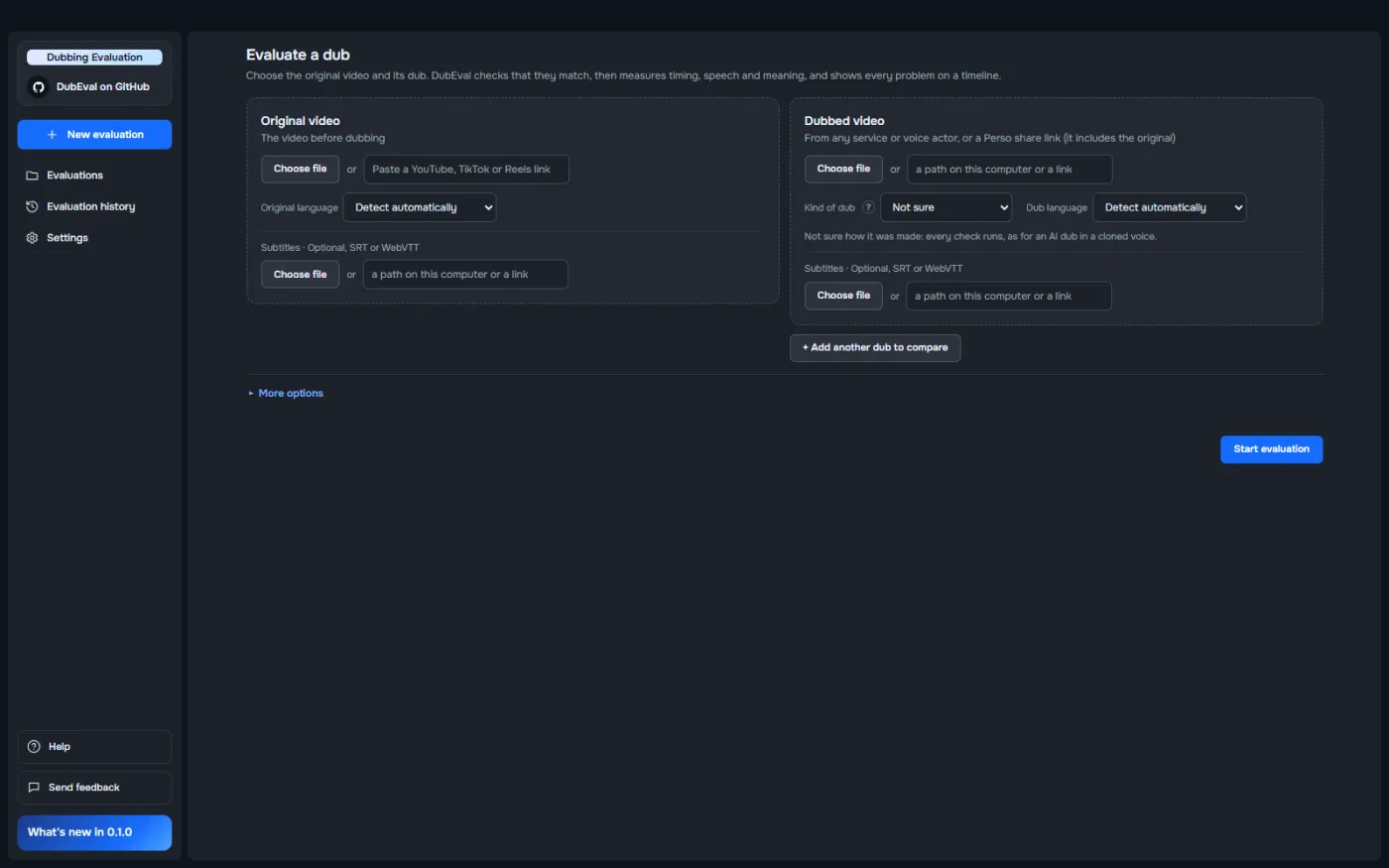
Task: Go to Evaluations in the sidebar
Action: click(94, 176)
